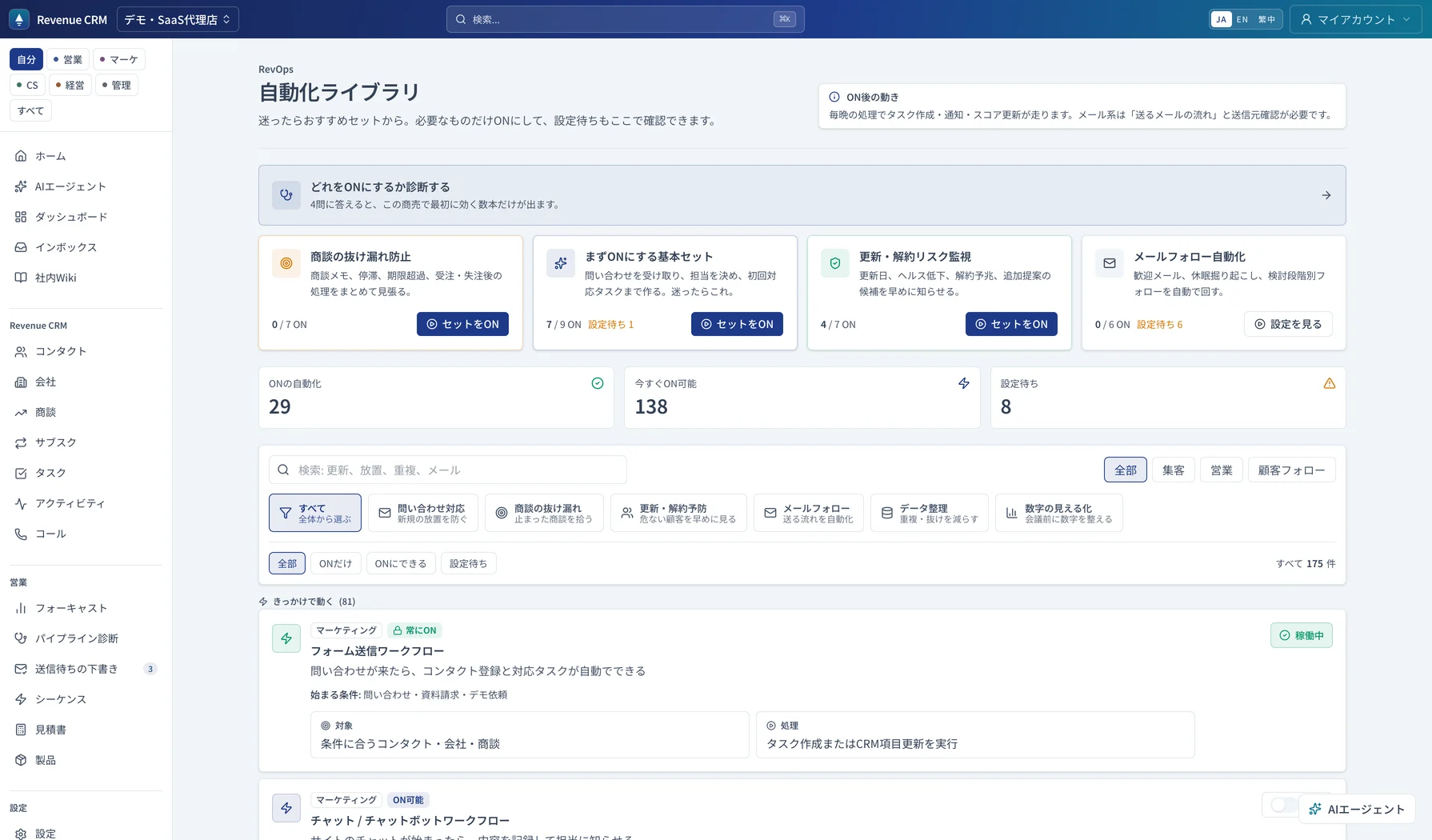Open ホーム from the sidebar
This screenshot has height=840, width=1432.
click(86, 156)
